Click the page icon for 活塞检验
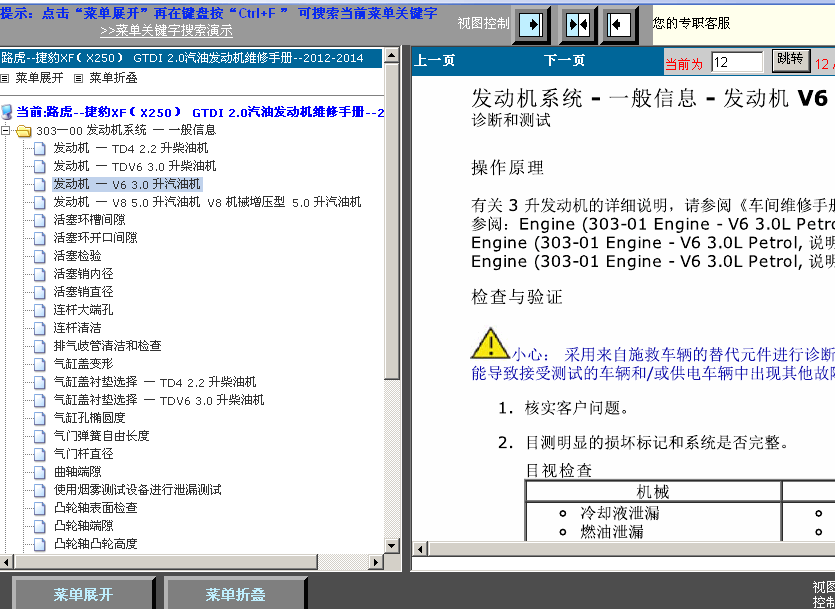The width and height of the screenshot is (835, 609). (x=40, y=257)
